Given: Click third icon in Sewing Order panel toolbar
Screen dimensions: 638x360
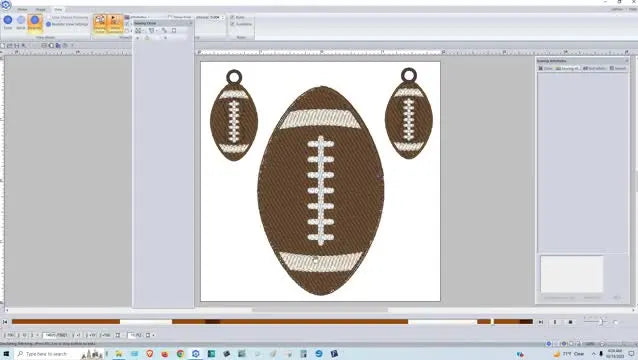Looking at the screenshot, I should tap(164, 31).
